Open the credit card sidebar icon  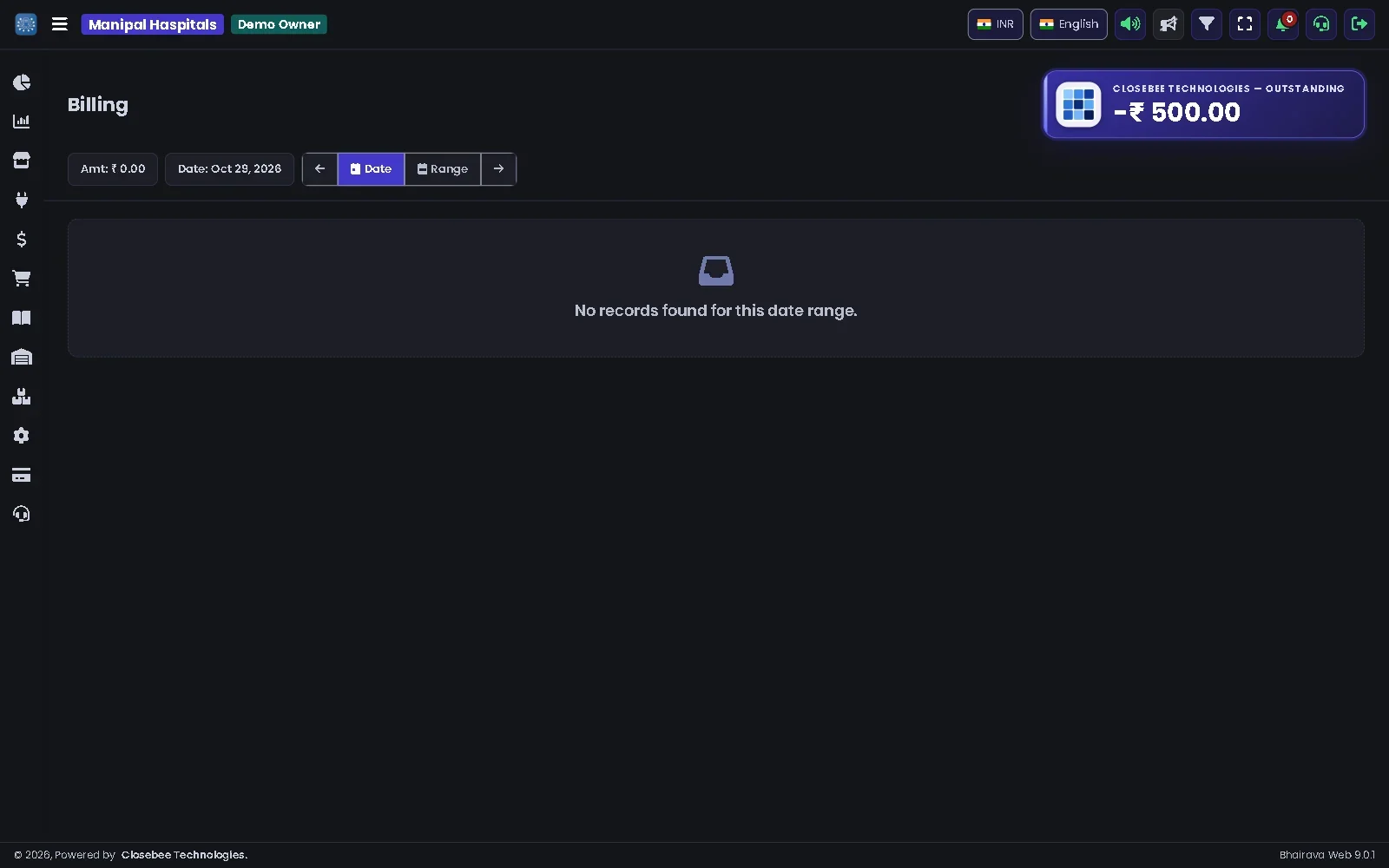click(x=22, y=475)
